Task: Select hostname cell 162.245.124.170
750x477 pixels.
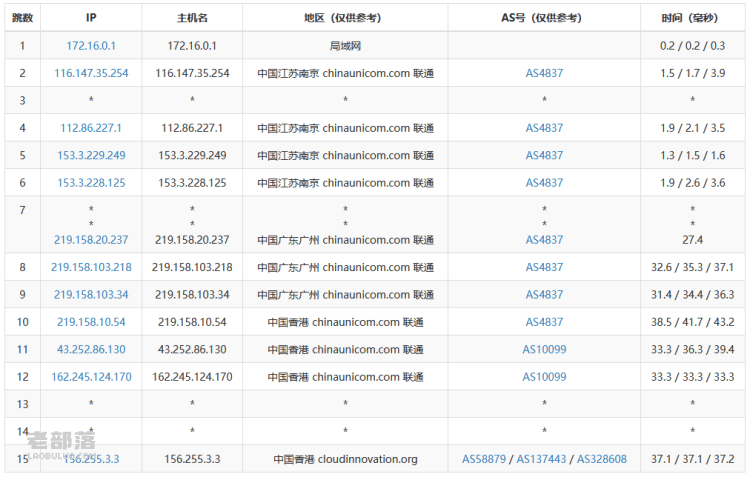Action: tap(192, 377)
